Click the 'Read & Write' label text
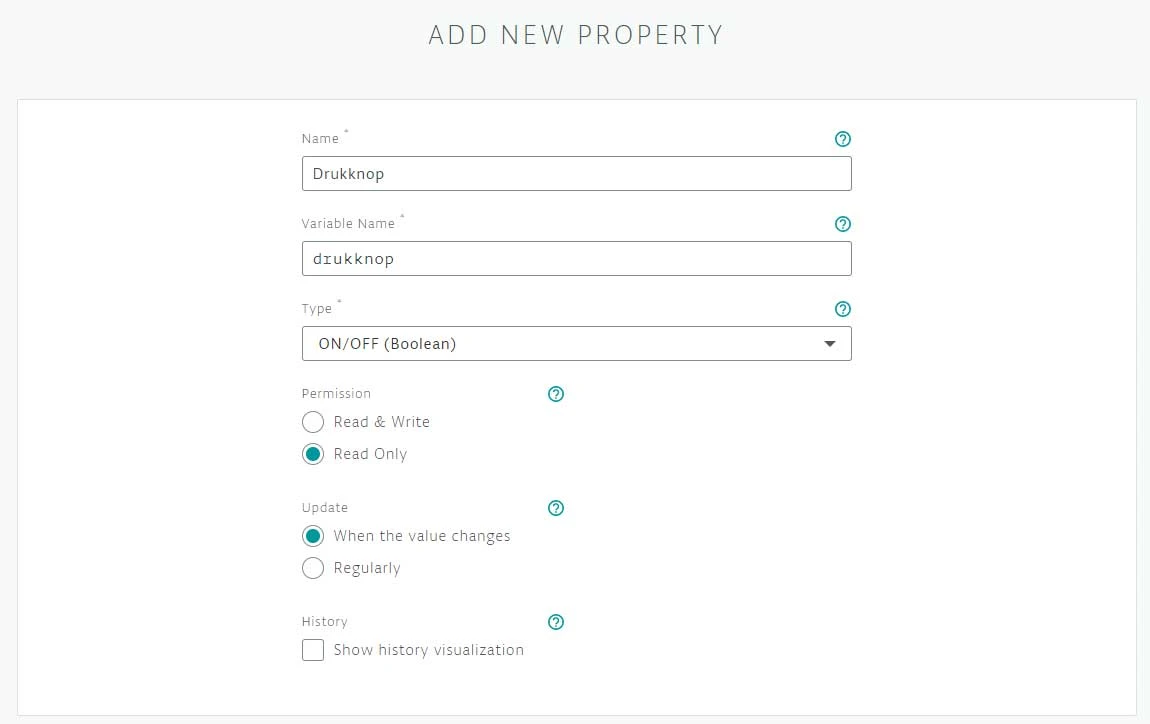Viewport: 1150px width, 724px height. [381, 422]
